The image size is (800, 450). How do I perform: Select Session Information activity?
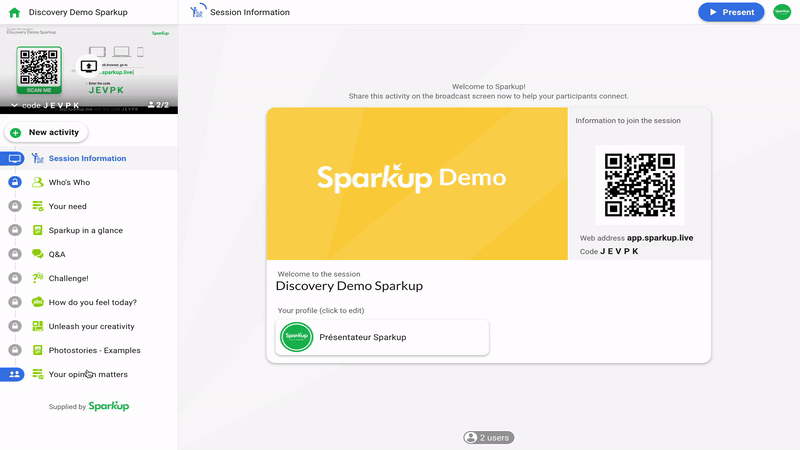pos(89,158)
